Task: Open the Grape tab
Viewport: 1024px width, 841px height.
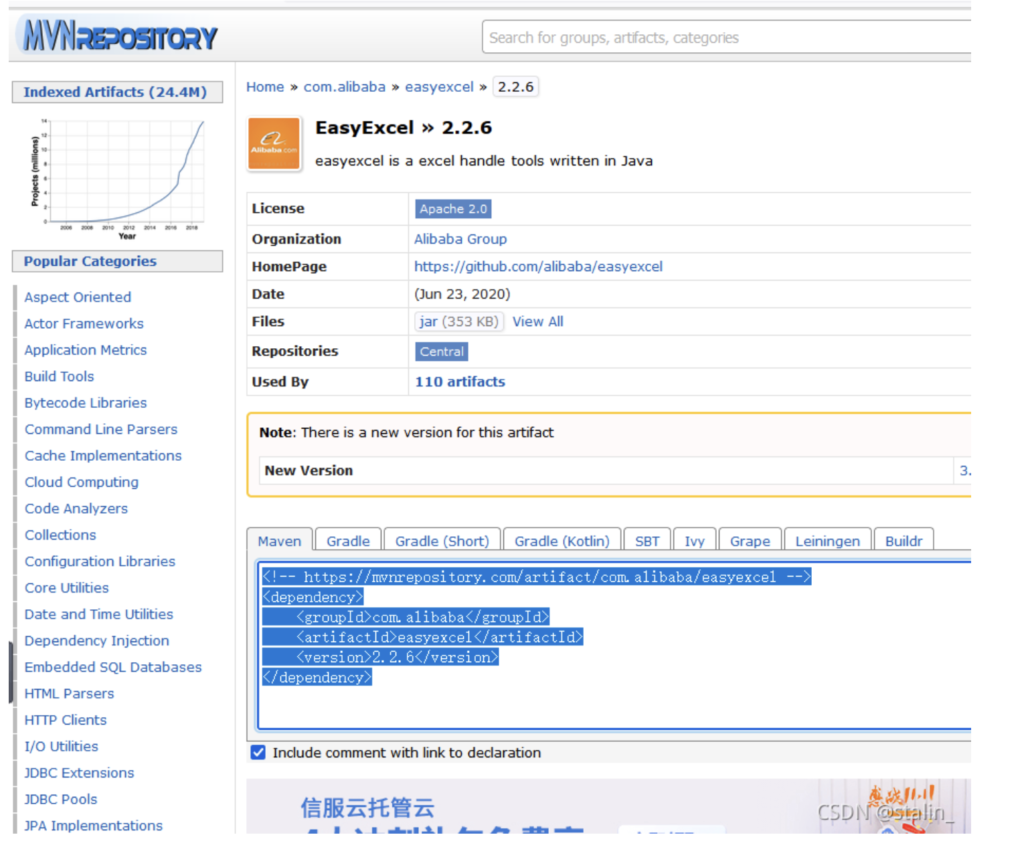Action: pyautogui.click(x=750, y=541)
